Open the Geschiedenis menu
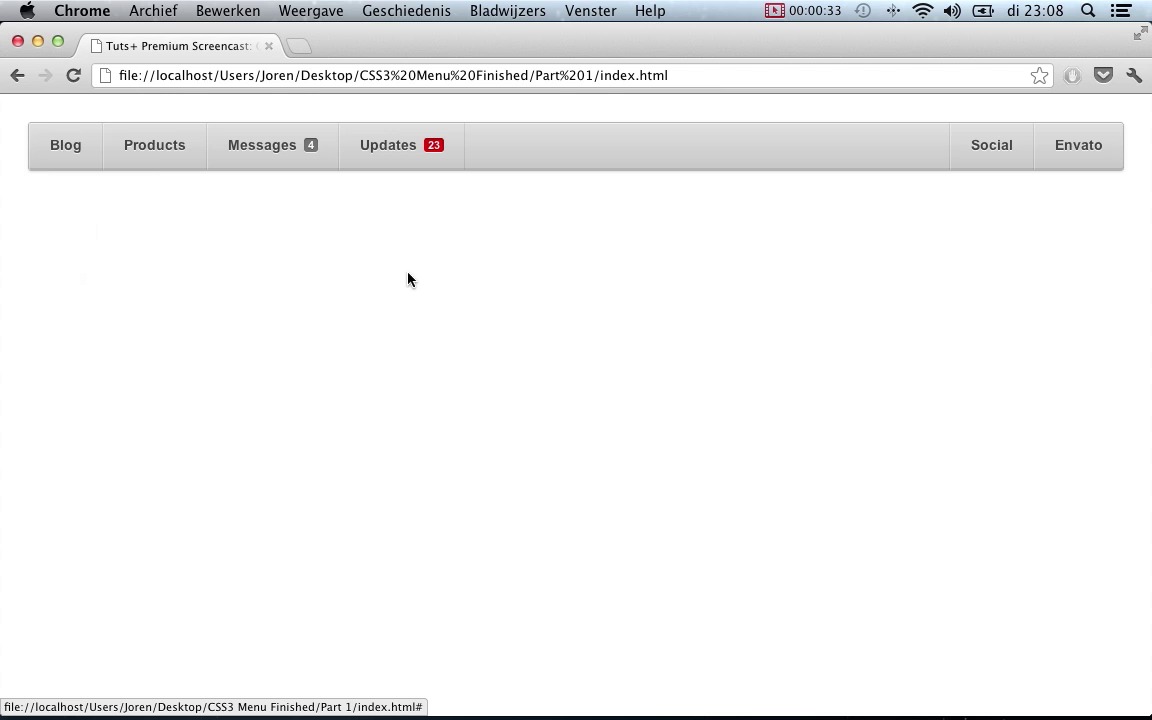This screenshot has width=1152, height=720. pyautogui.click(x=406, y=10)
